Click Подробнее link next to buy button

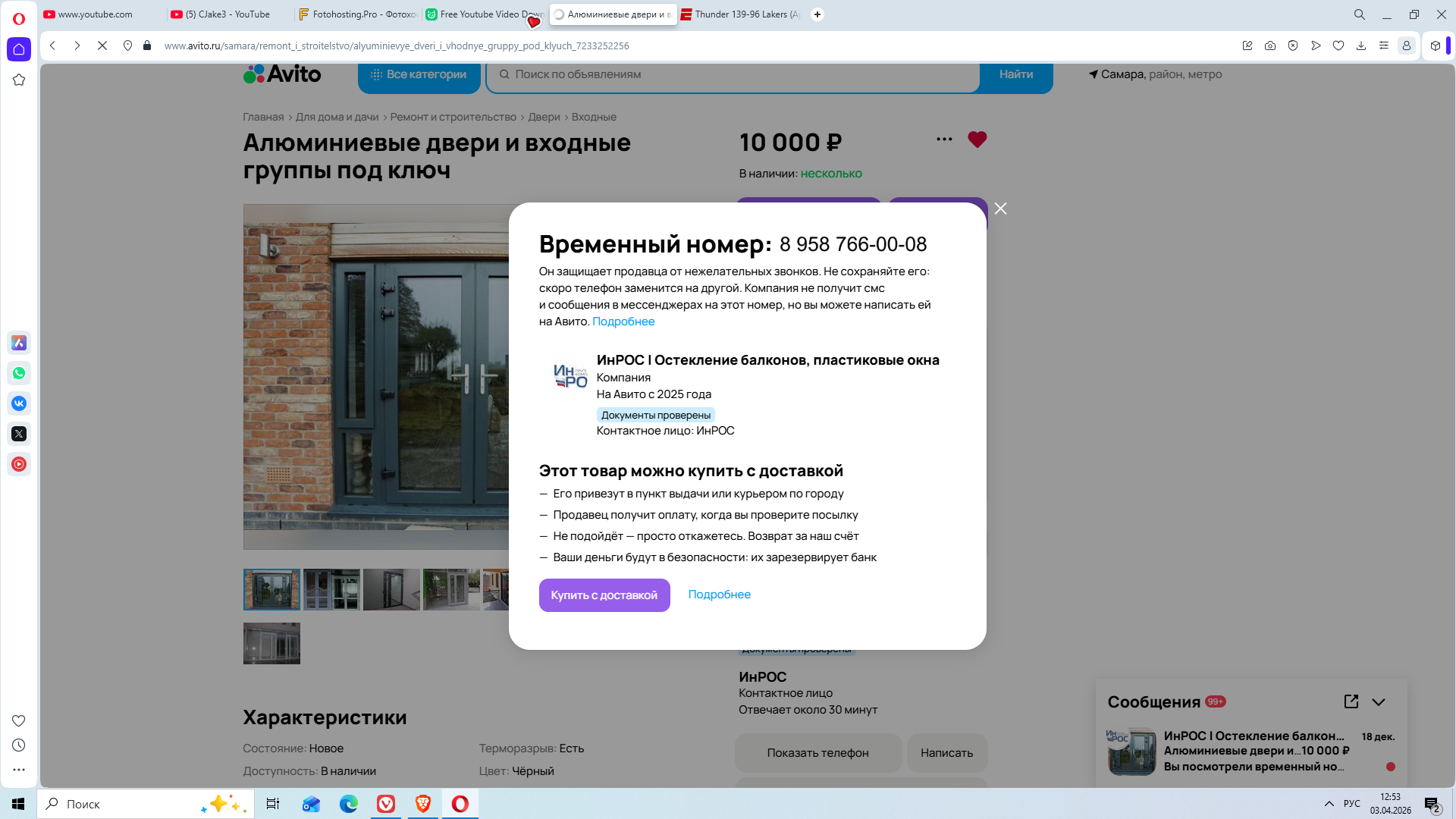click(719, 595)
